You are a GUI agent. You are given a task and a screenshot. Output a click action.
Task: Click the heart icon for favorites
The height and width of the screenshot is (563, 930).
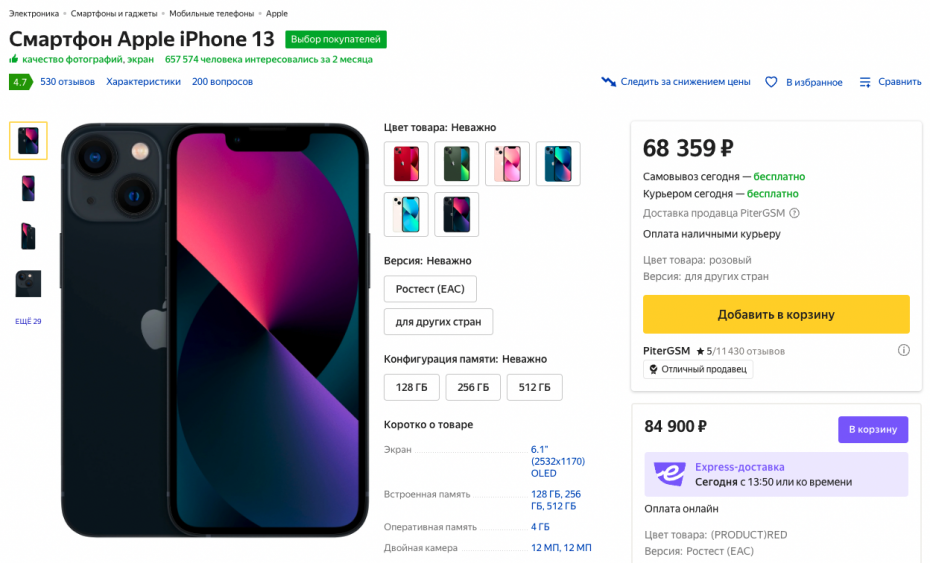(x=771, y=82)
